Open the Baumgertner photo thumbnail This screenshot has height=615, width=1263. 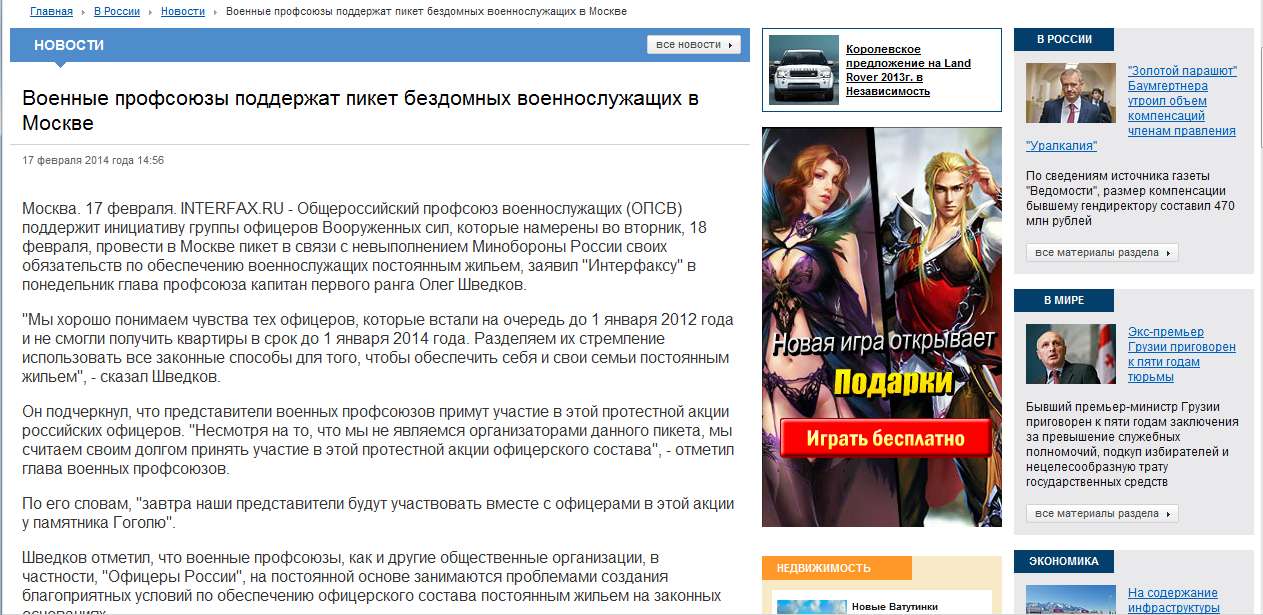coord(1072,93)
